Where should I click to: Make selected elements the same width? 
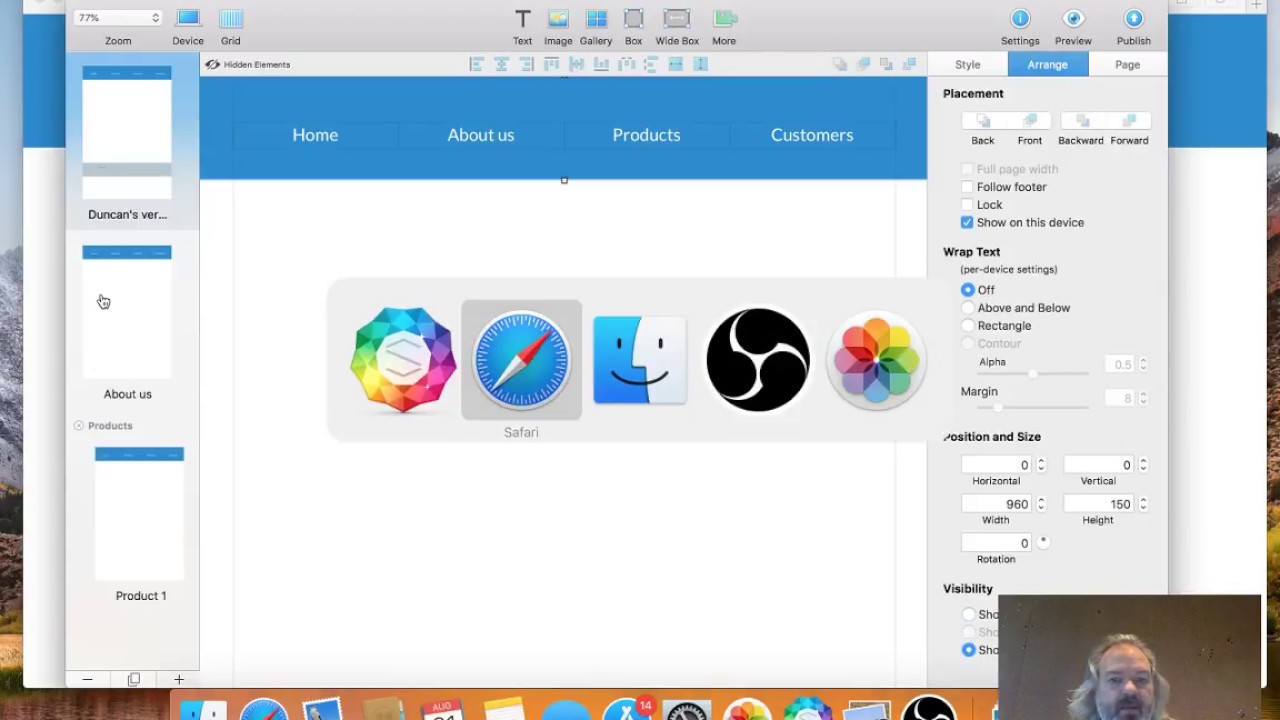point(676,64)
